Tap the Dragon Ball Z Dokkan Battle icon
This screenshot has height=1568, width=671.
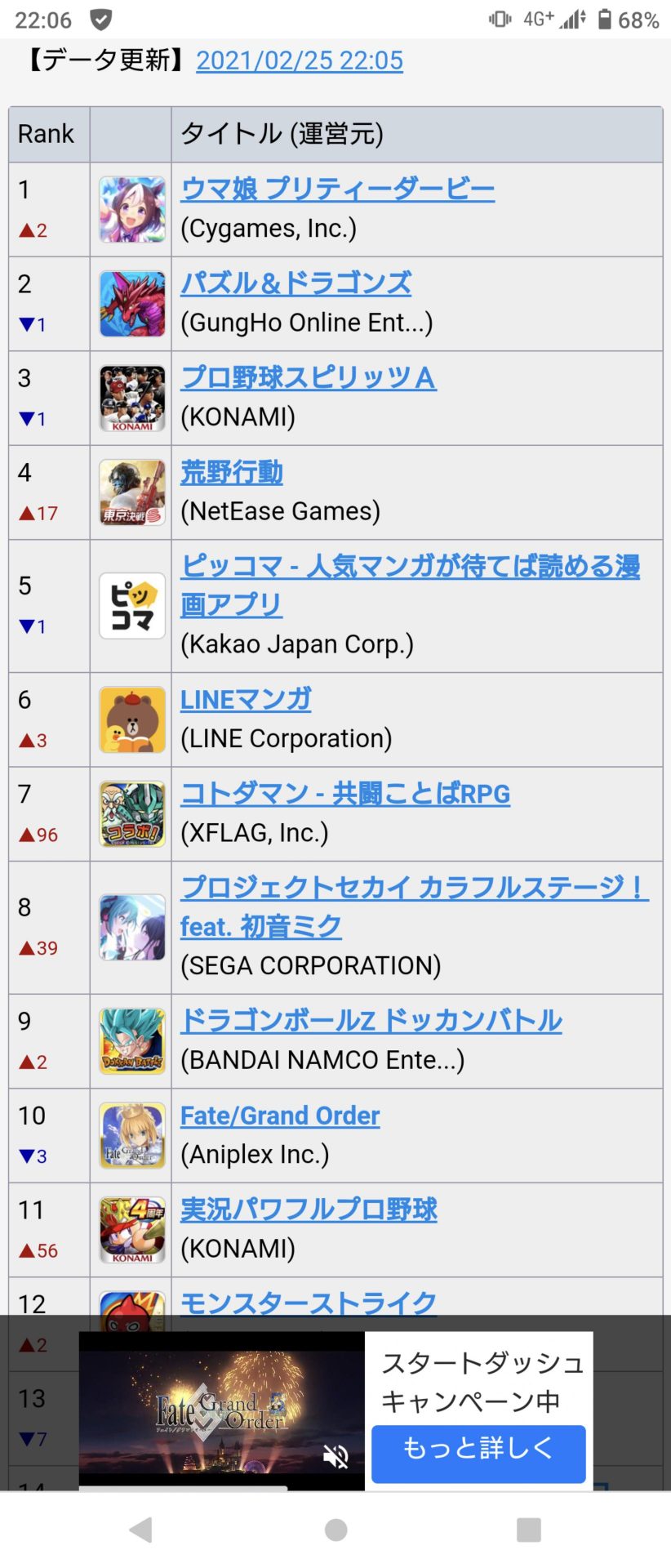tap(132, 1041)
